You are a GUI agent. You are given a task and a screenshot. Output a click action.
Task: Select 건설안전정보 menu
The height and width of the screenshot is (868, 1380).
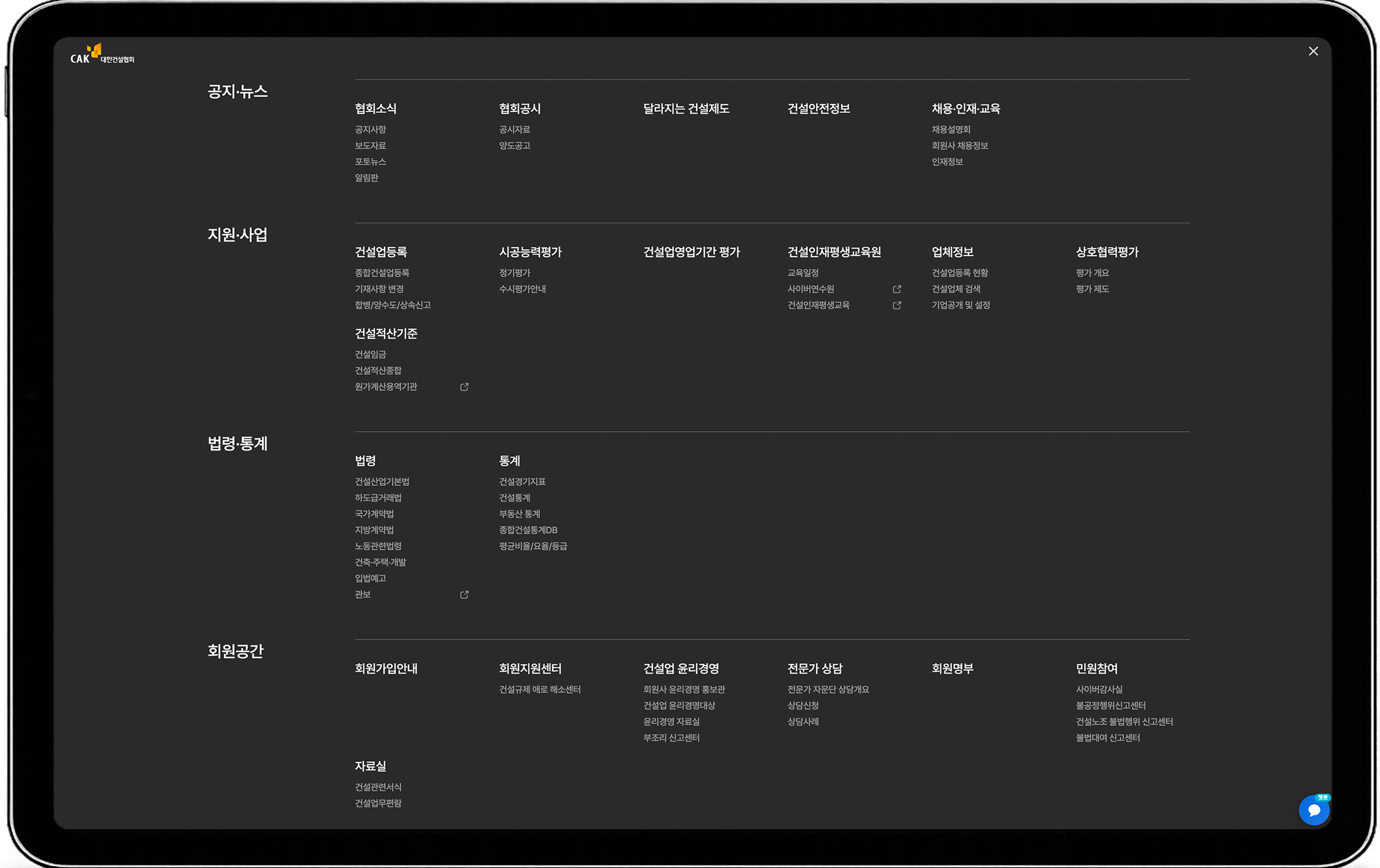(819, 109)
